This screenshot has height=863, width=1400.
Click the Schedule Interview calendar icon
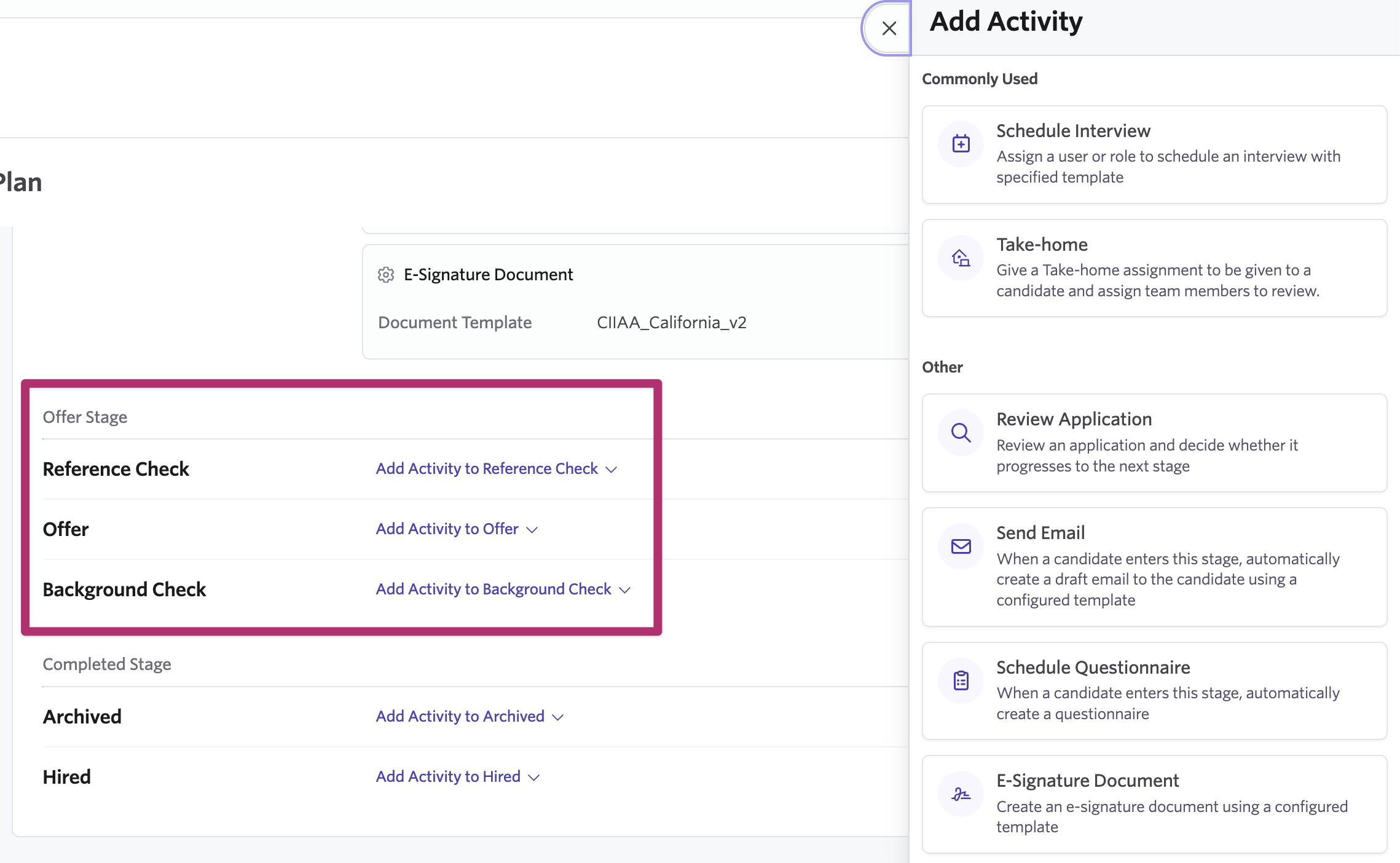coord(961,144)
